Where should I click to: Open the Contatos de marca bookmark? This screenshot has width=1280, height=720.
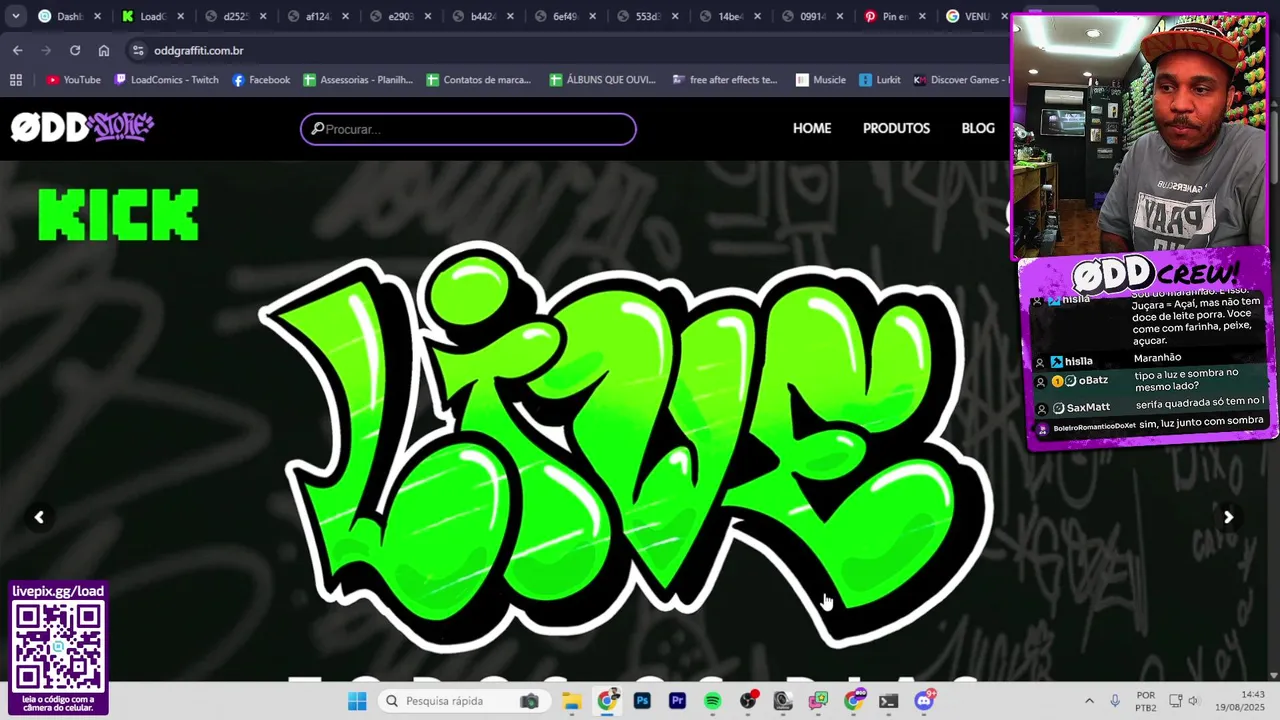(x=478, y=80)
